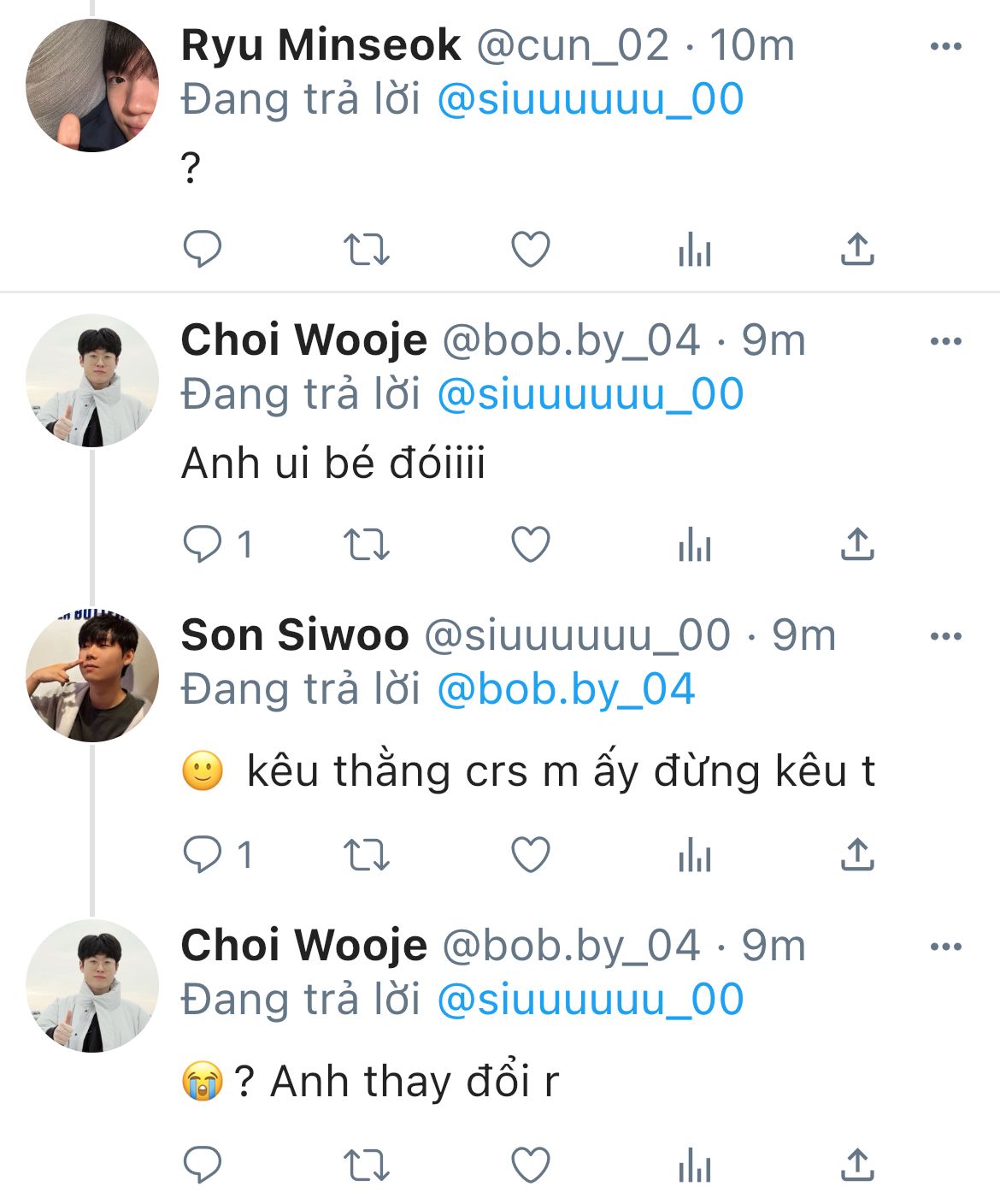Reply to Son Siwoo's tweet
Viewport: 1000px width, 1204px height.
(203, 855)
